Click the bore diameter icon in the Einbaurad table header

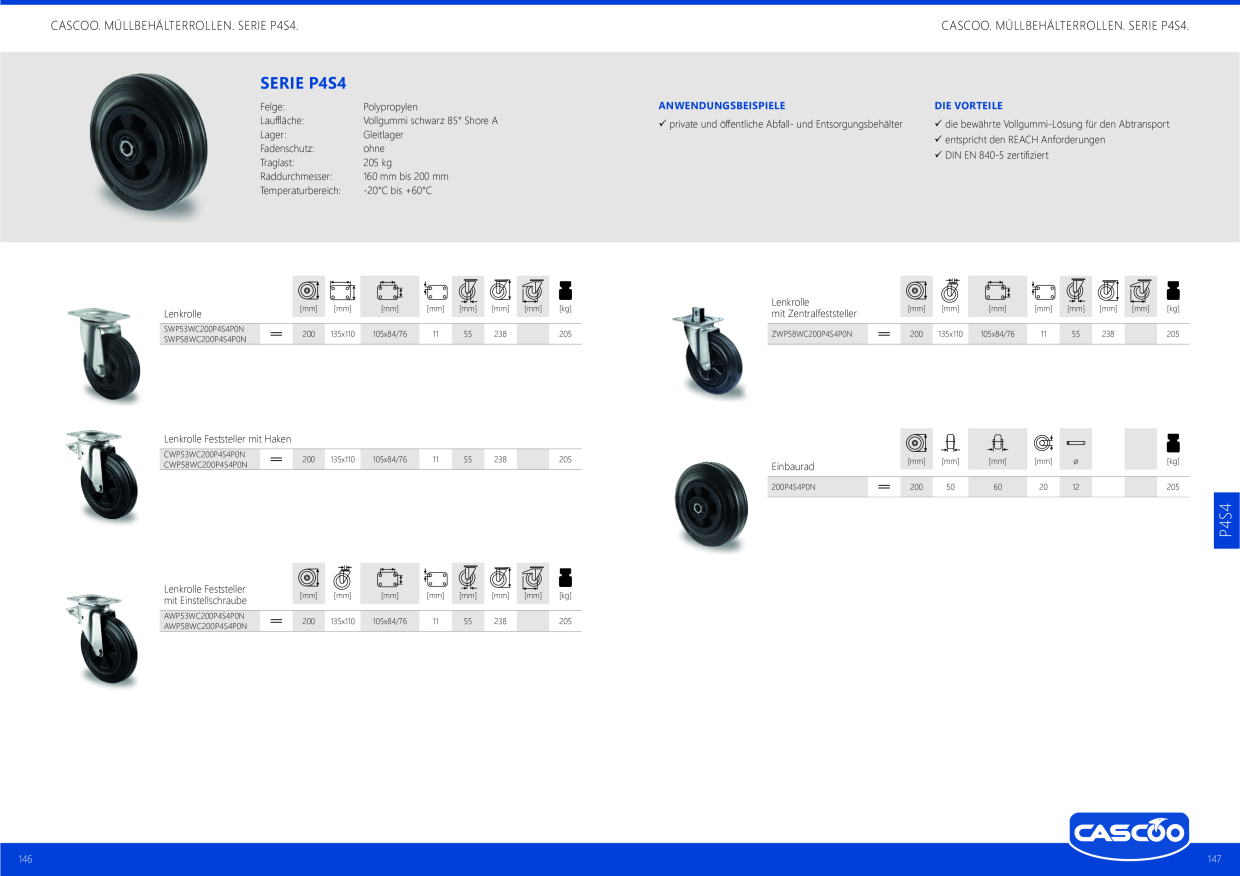(x=1043, y=443)
